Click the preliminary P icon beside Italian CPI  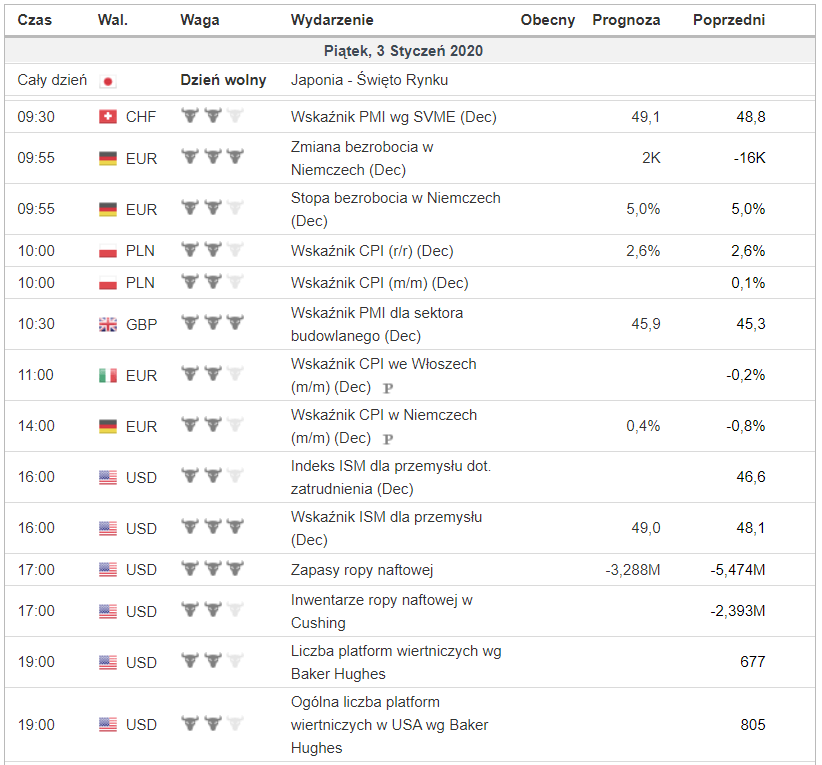pos(388,388)
